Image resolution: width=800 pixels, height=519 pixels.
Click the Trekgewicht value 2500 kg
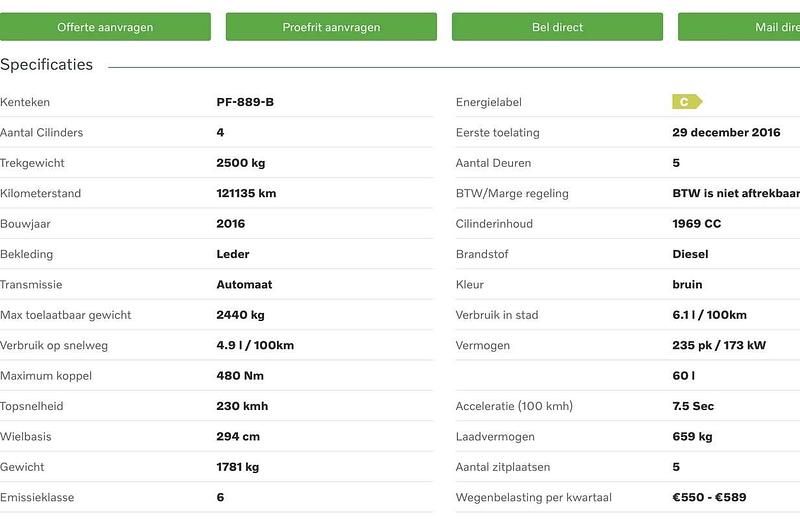[x=240, y=163]
